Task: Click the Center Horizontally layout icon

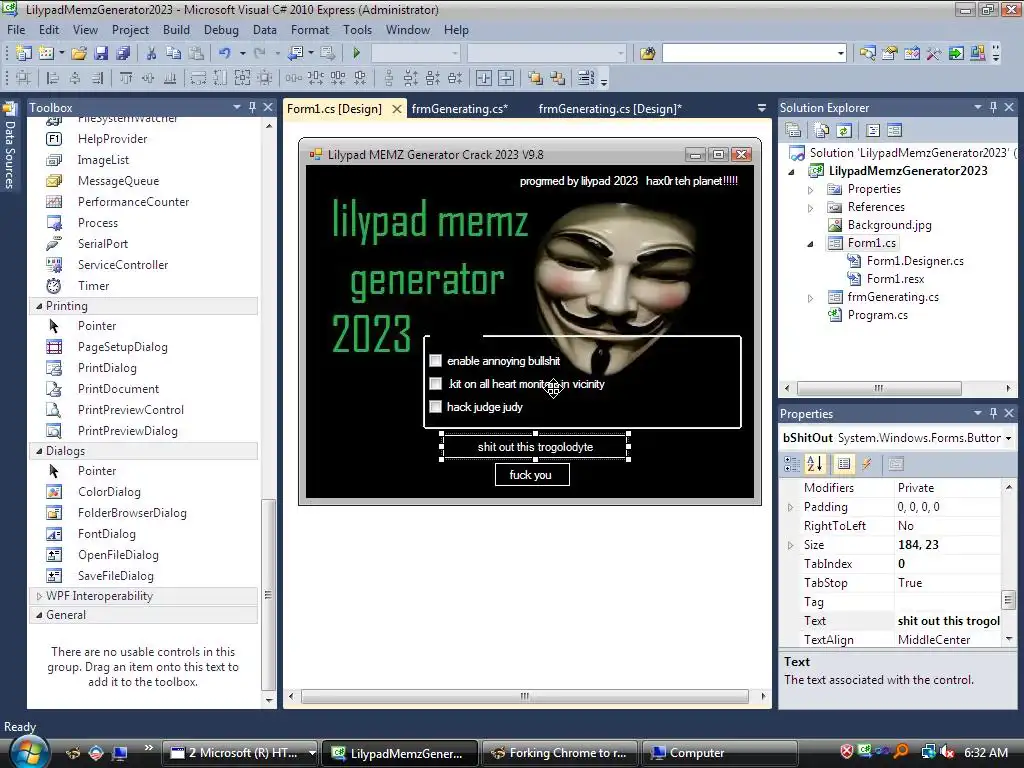Action: [x=484, y=78]
